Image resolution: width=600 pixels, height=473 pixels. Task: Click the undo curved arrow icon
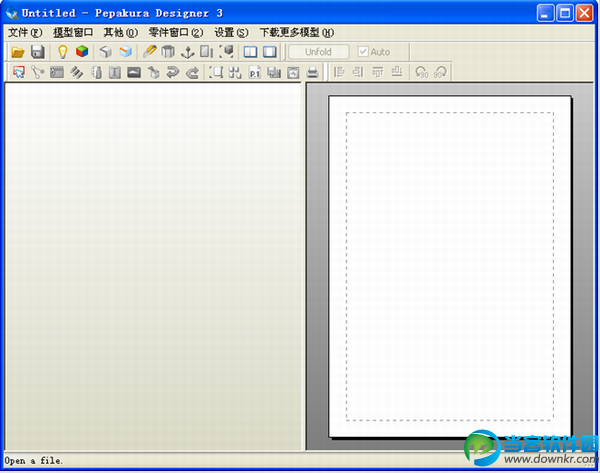click(x=173, y=72)
